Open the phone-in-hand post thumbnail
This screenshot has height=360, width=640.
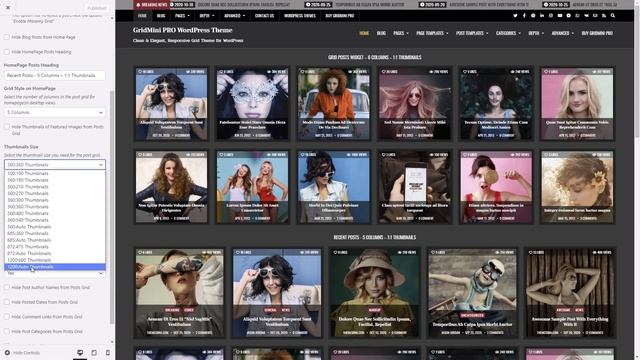point(415,187)
